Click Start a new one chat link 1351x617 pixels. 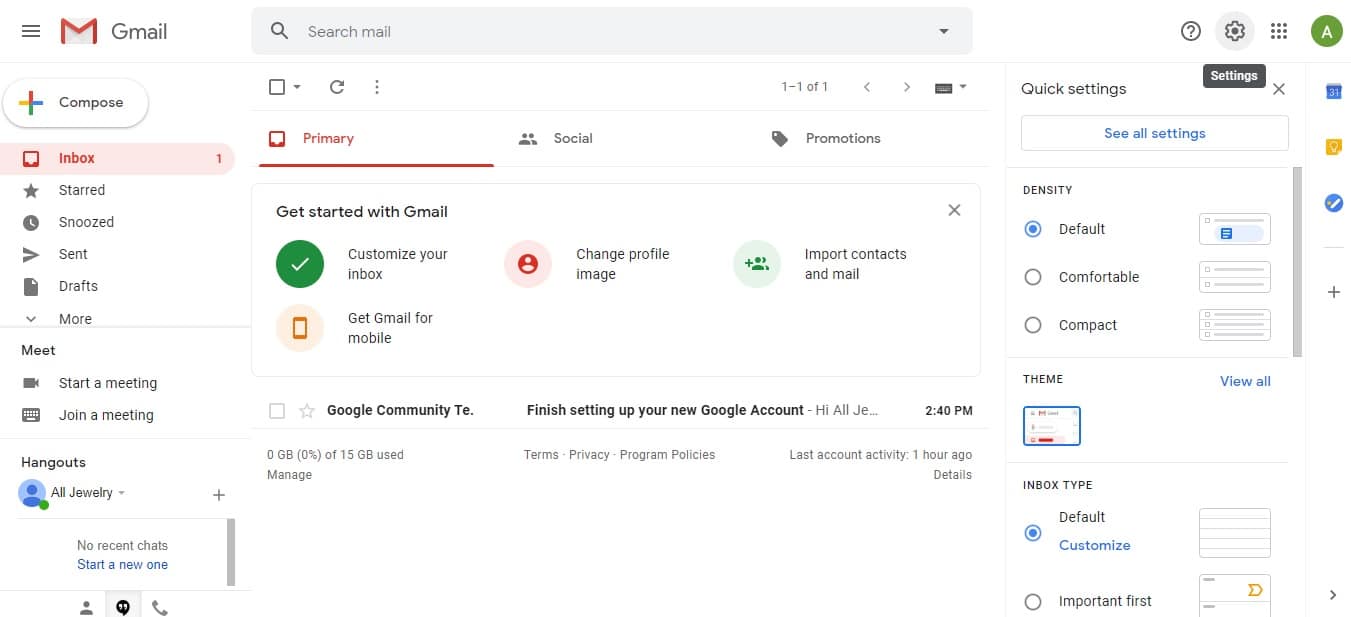coord(122,565)
